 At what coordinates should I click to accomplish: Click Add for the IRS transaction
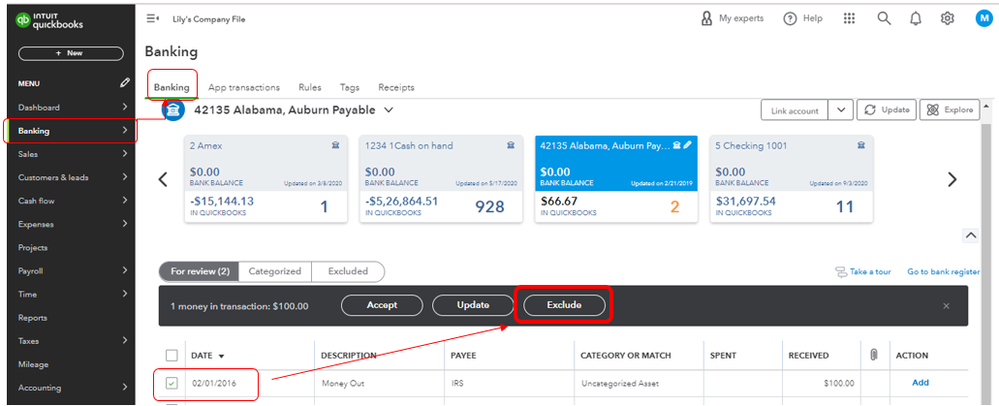click(x=920, y=383)
